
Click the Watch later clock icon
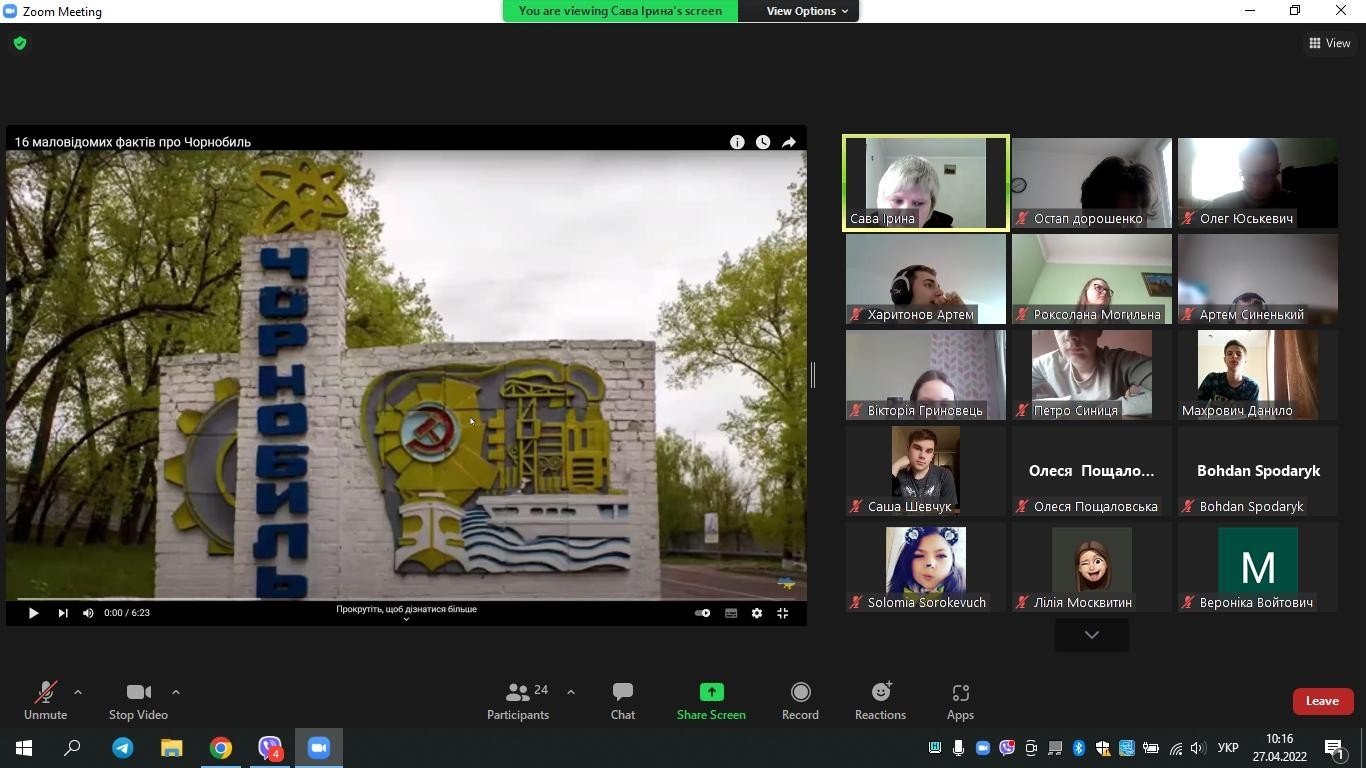(763, 142)
